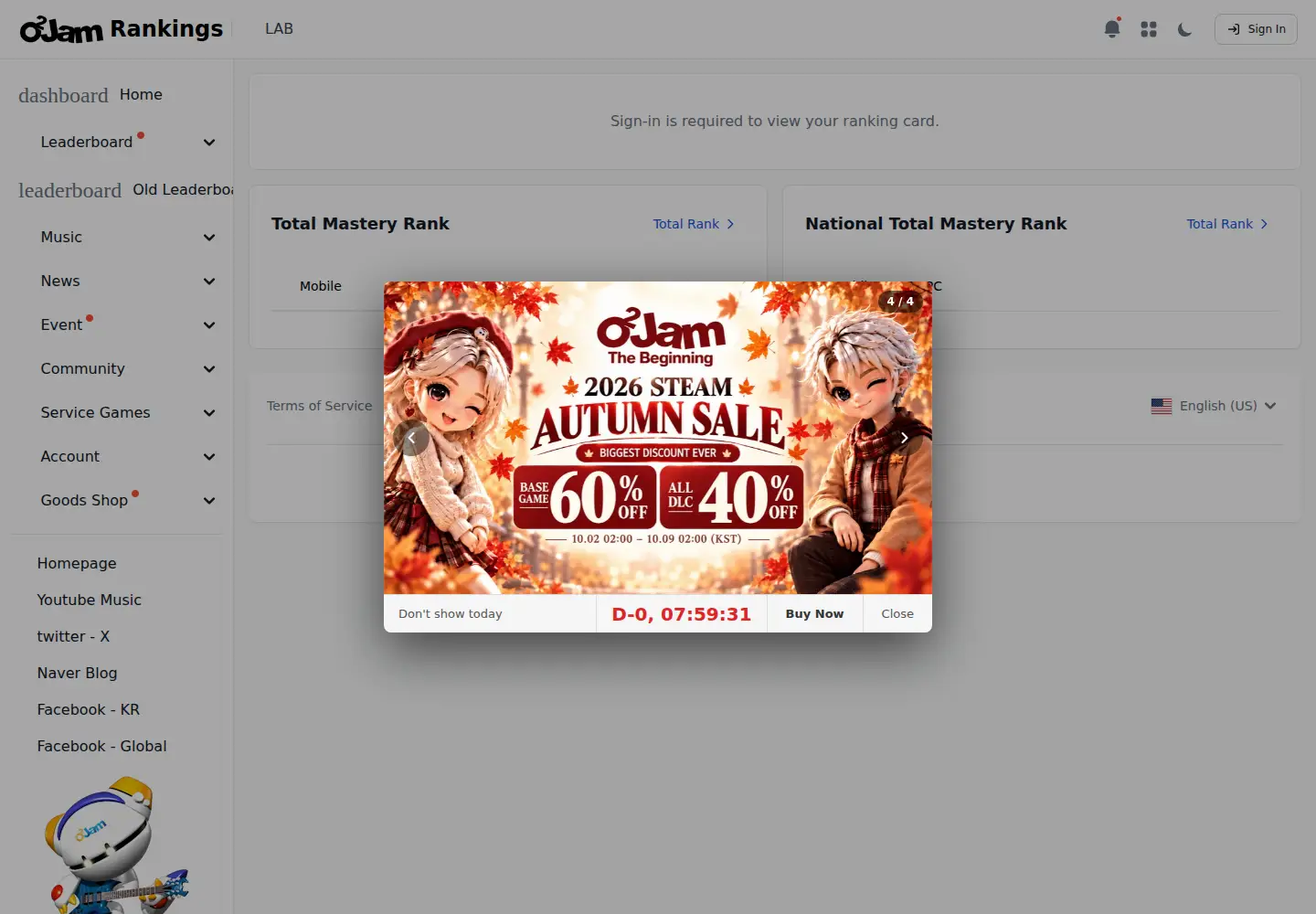Screen dimensions: 1316x914
Task: Open Total Rank link in National Mastery
Action: pos(1227,224)
